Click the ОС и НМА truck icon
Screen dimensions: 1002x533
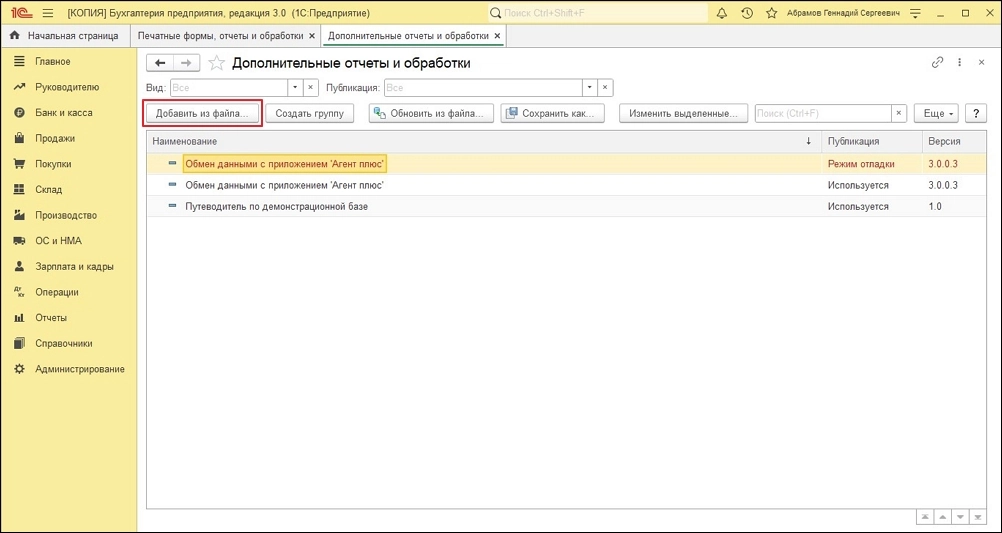pyautogui.click(x=19, y=241)
